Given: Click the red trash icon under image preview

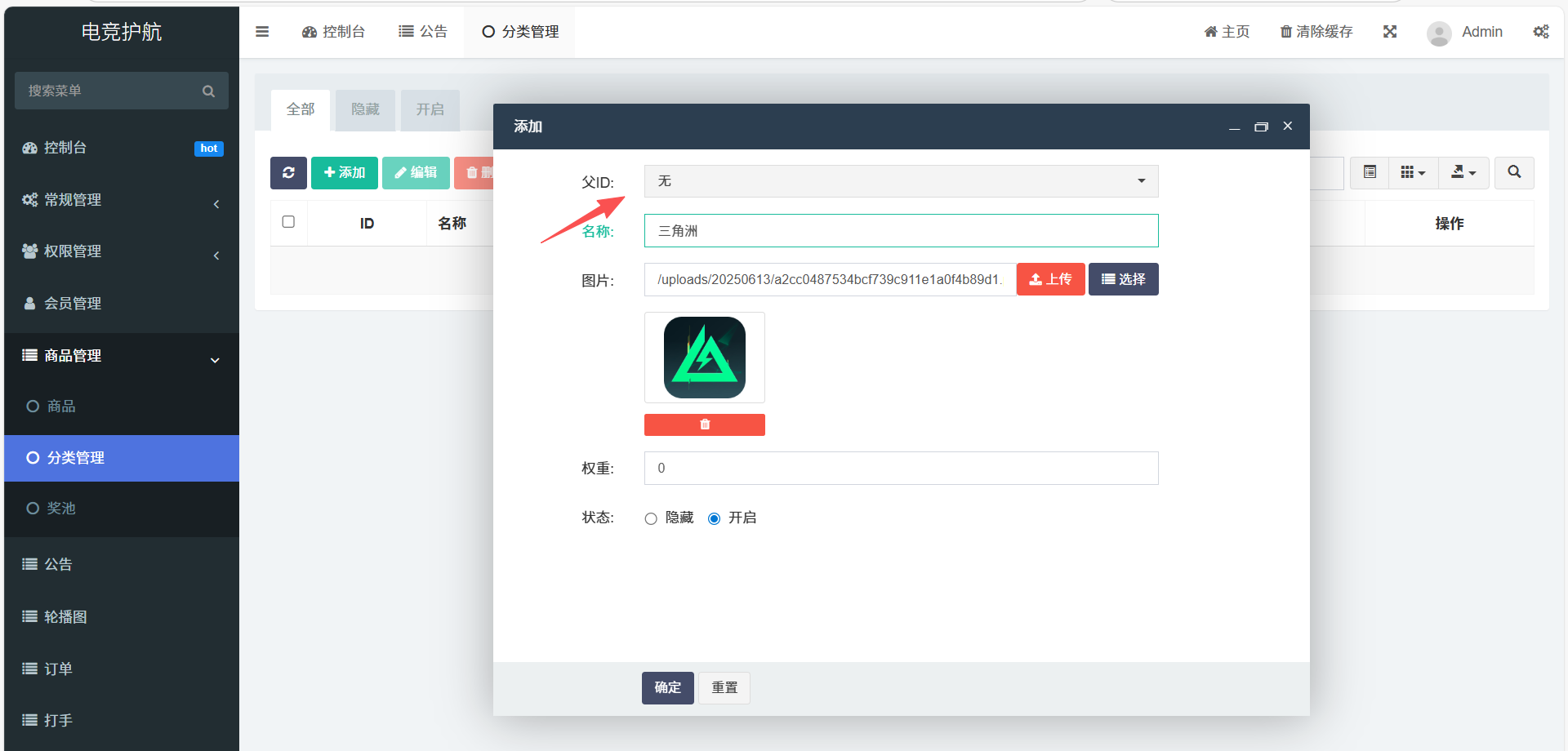Looking at the screenshot, I should click(704, 424).
